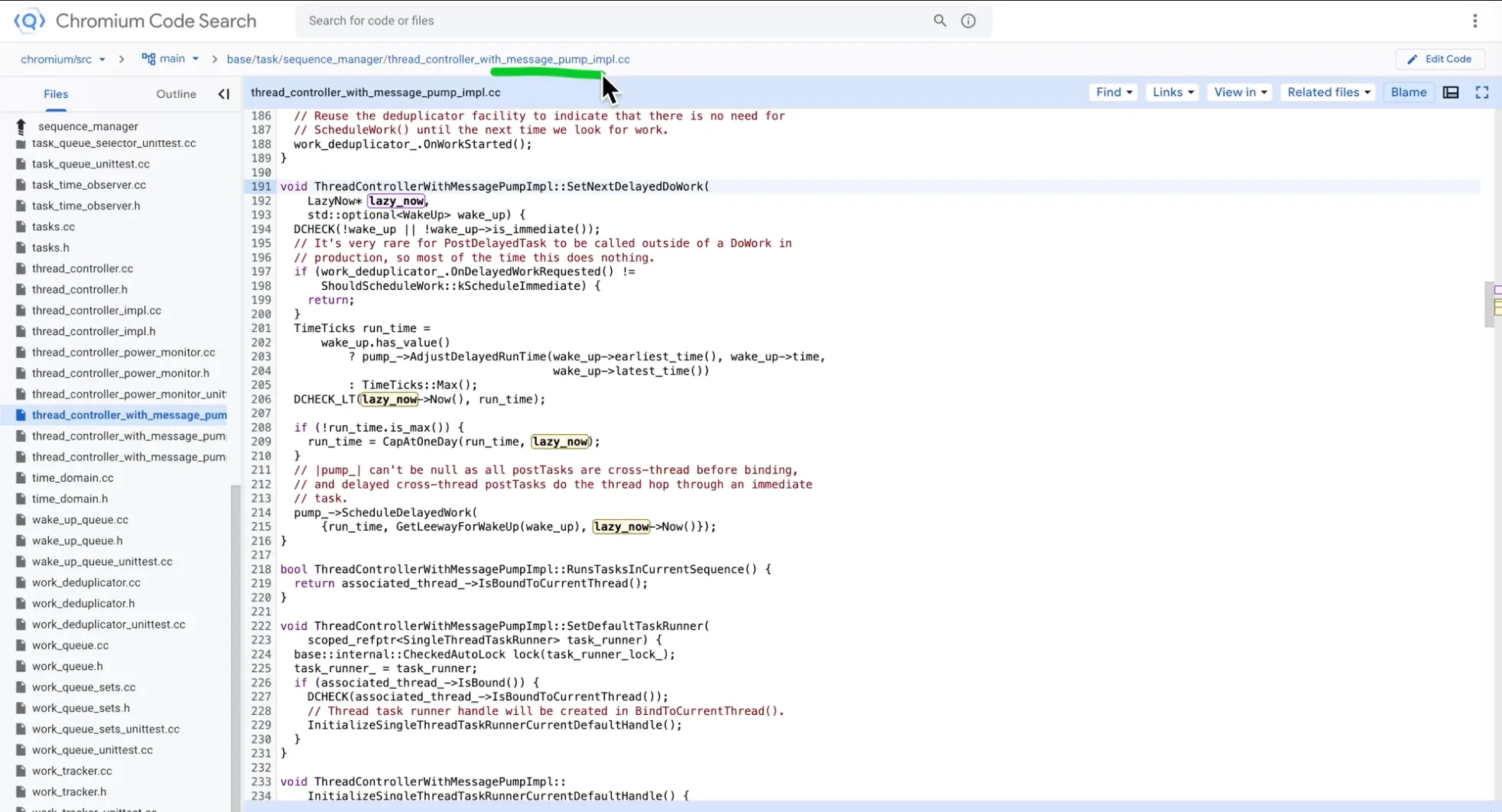Click the file path breadcrumb link
Screen dimensions: 1502x812
pyautogui.click(x=428, y=59)
